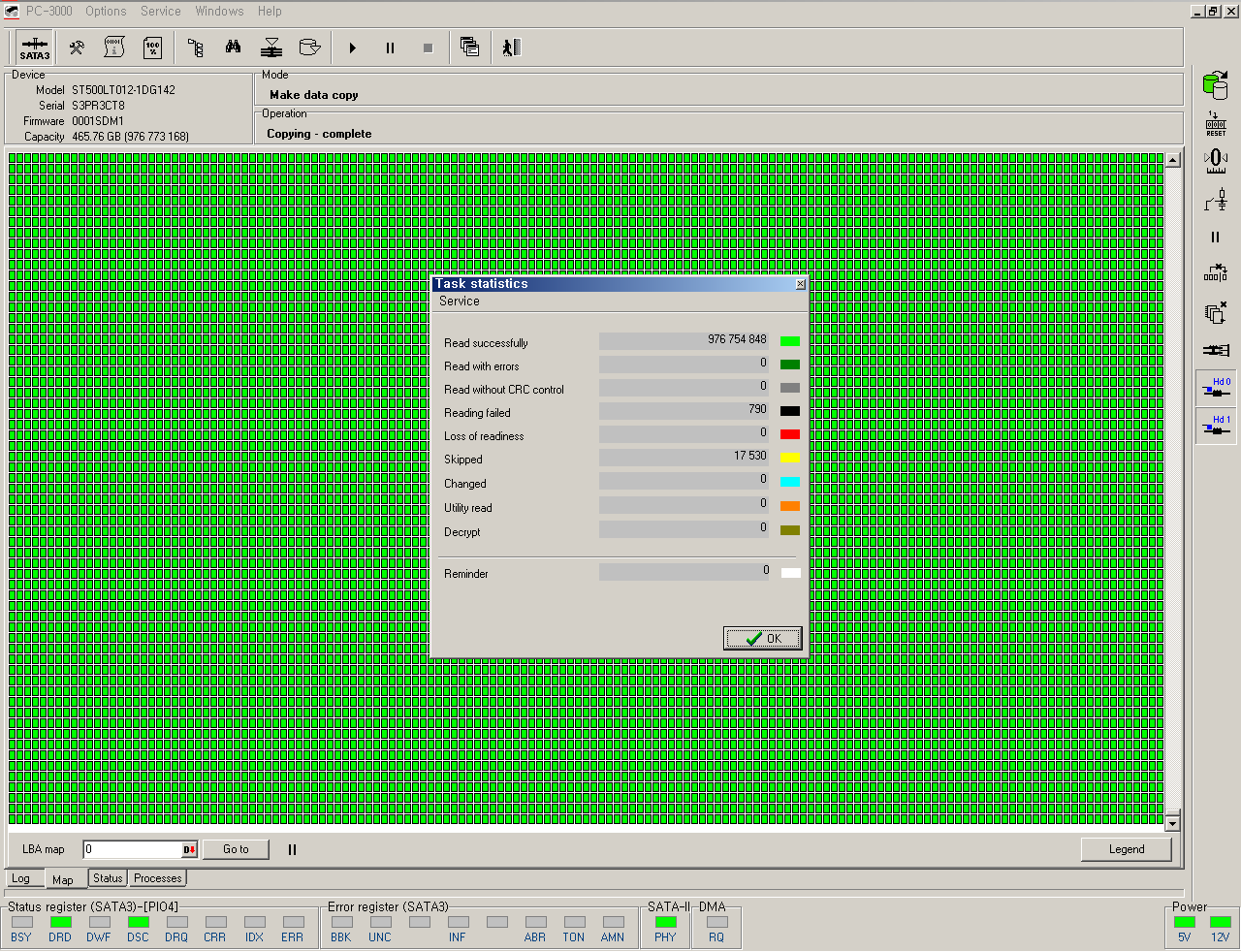Click the binoculars search icon

[x=234, y=48]
